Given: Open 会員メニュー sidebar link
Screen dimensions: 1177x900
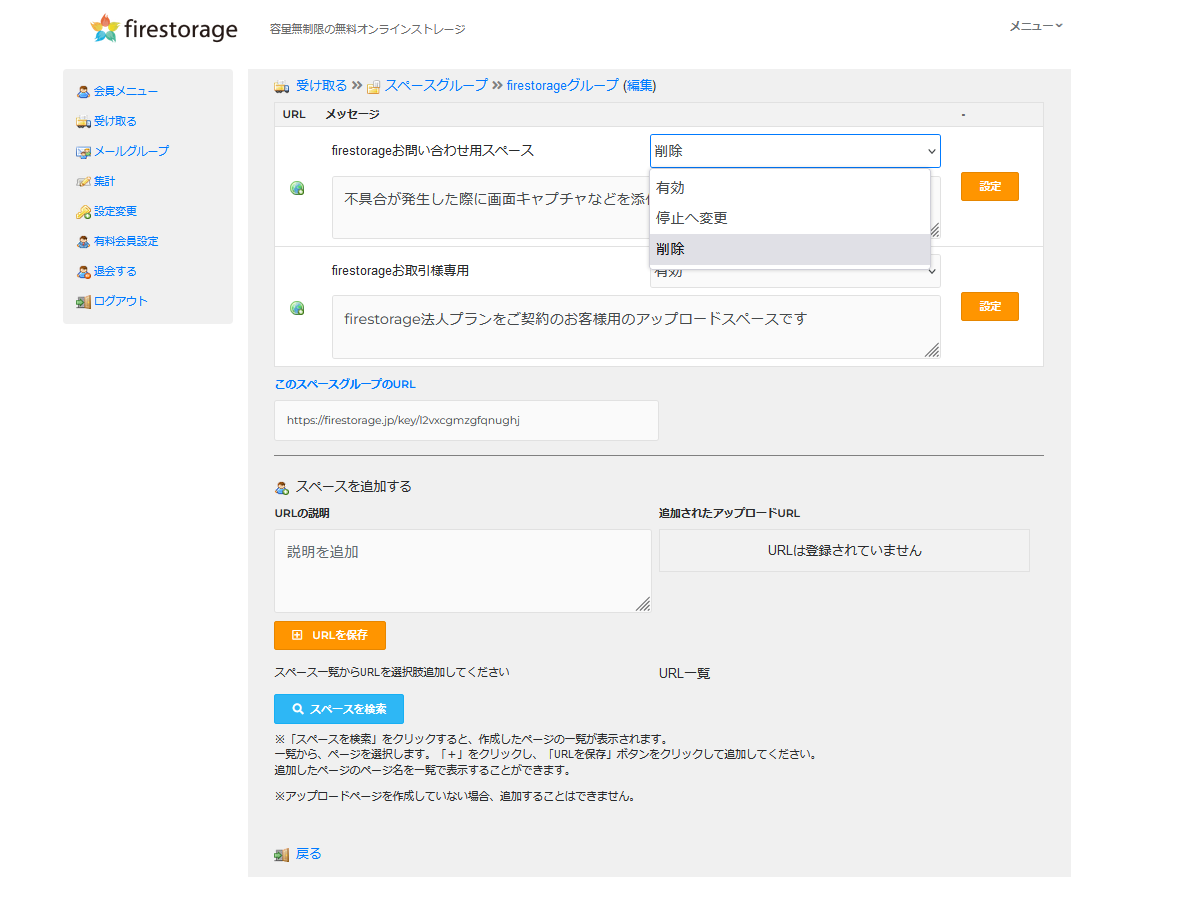Looking at the screenshot, I should click(x=125, y=92).
